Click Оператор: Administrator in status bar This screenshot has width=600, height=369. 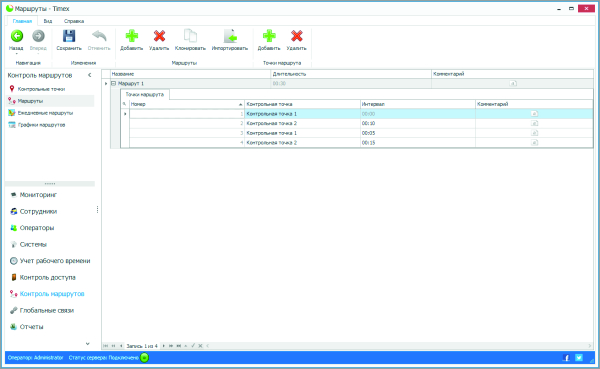(35, 358)
